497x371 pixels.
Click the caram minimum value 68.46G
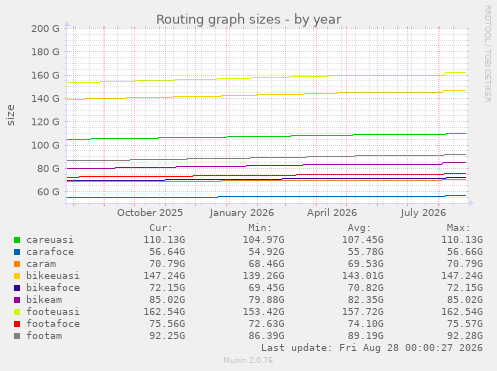pyautogui.click(x=266, y=264)
